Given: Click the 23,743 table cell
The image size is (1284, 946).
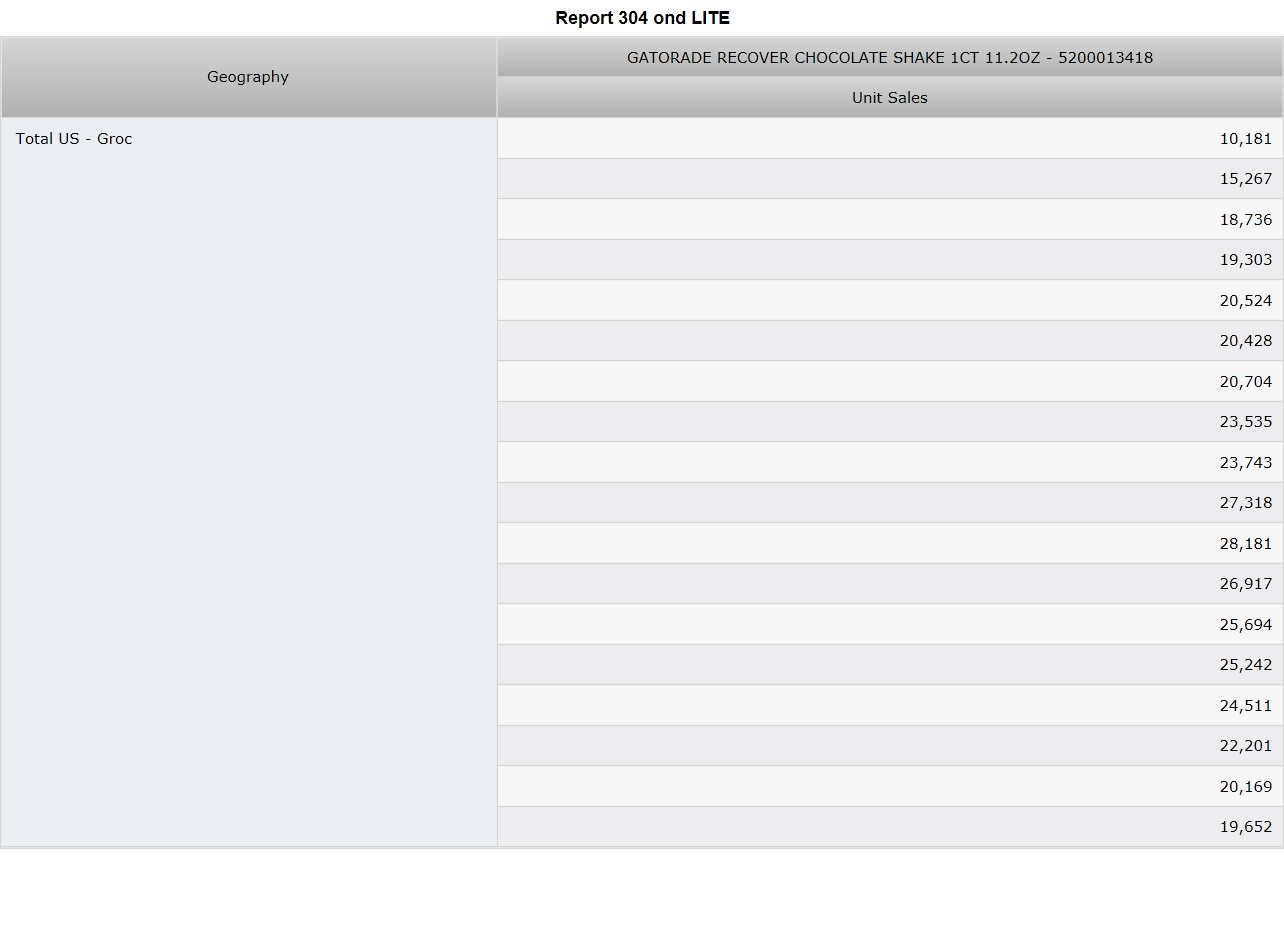Looking at the screenshot, I should tap(890, 463).
